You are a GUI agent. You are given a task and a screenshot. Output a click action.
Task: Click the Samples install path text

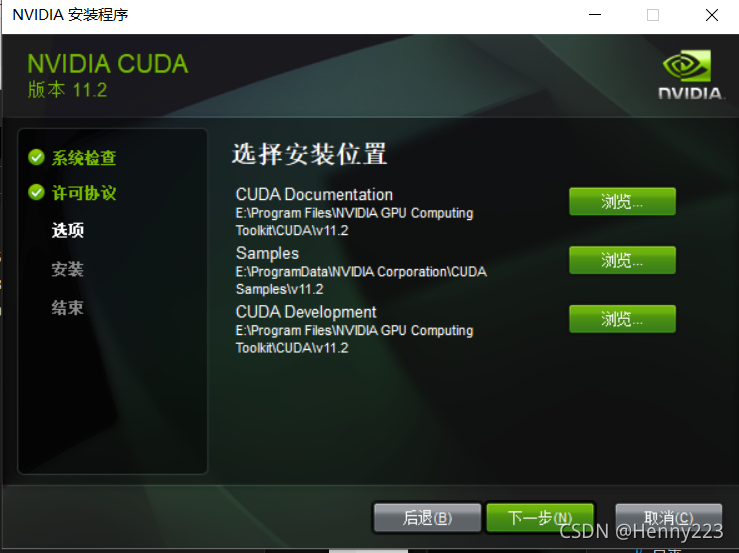coord(361,280)
